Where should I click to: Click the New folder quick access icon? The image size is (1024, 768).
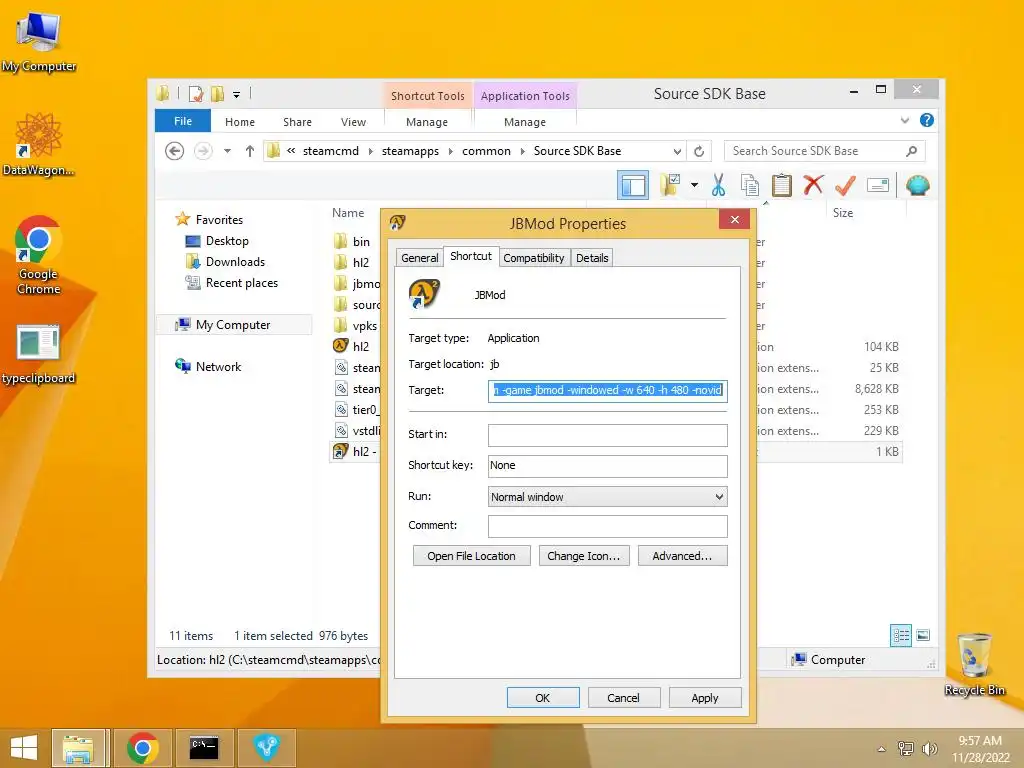217,94
